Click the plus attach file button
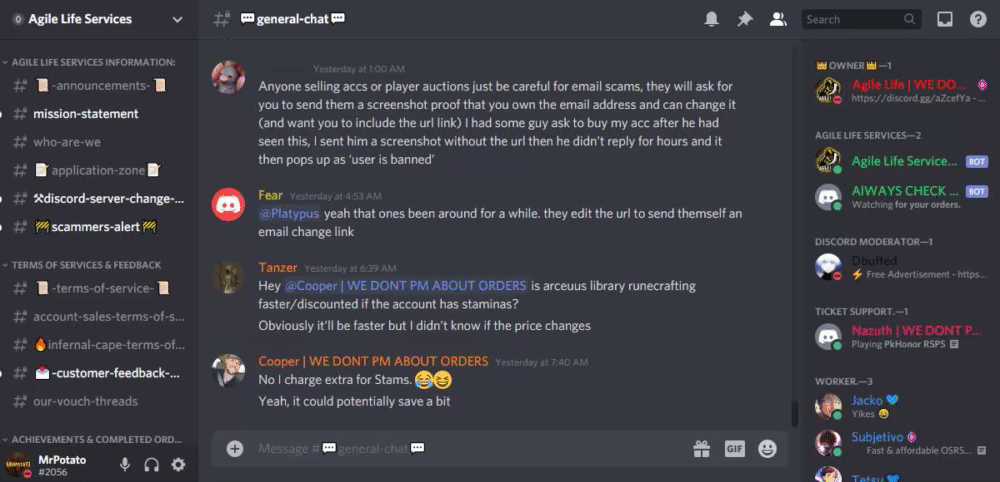This screenshot has width=1000, height=482. point(235,449)
